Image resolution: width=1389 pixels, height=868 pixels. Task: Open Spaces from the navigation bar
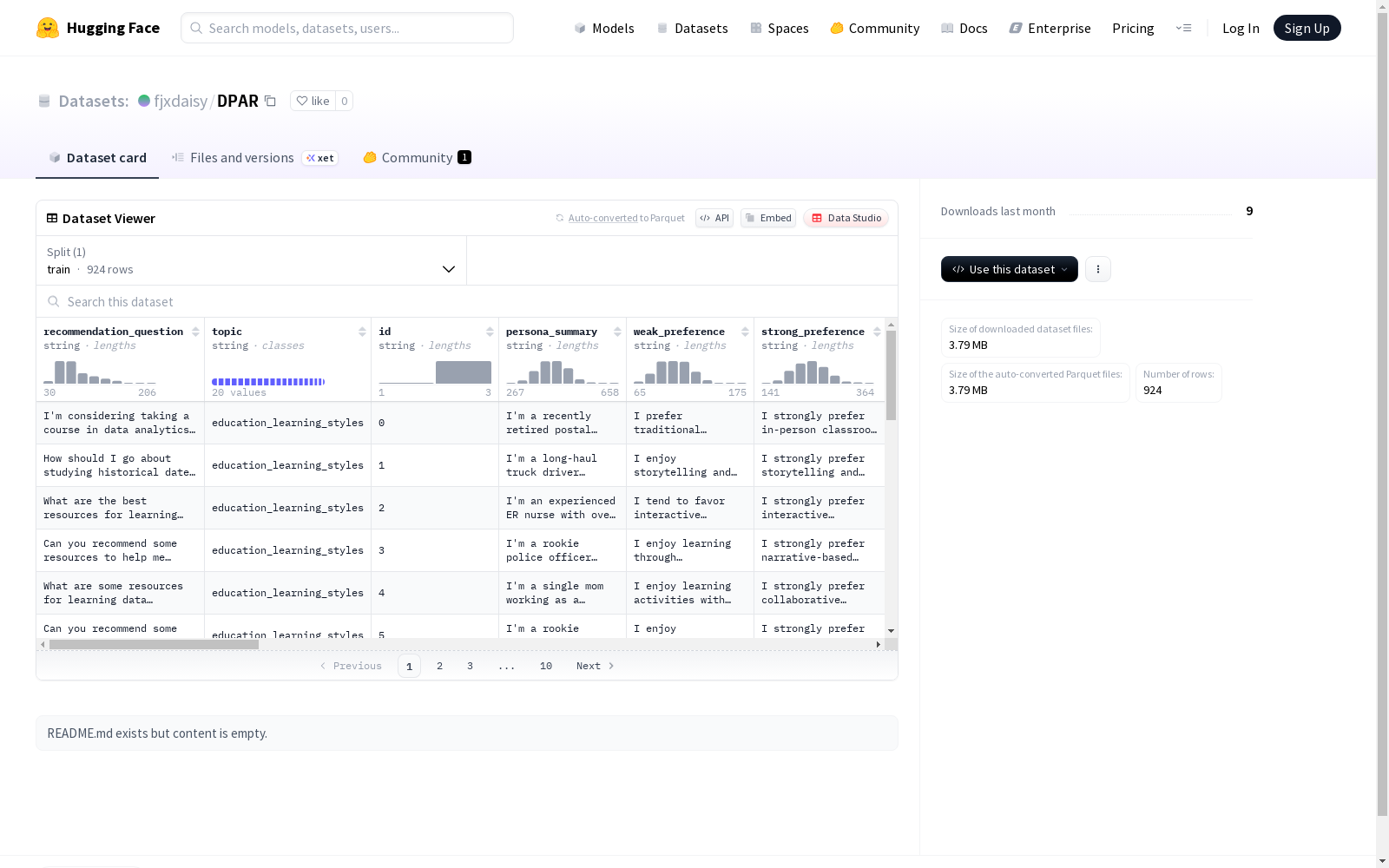[780, 28]
